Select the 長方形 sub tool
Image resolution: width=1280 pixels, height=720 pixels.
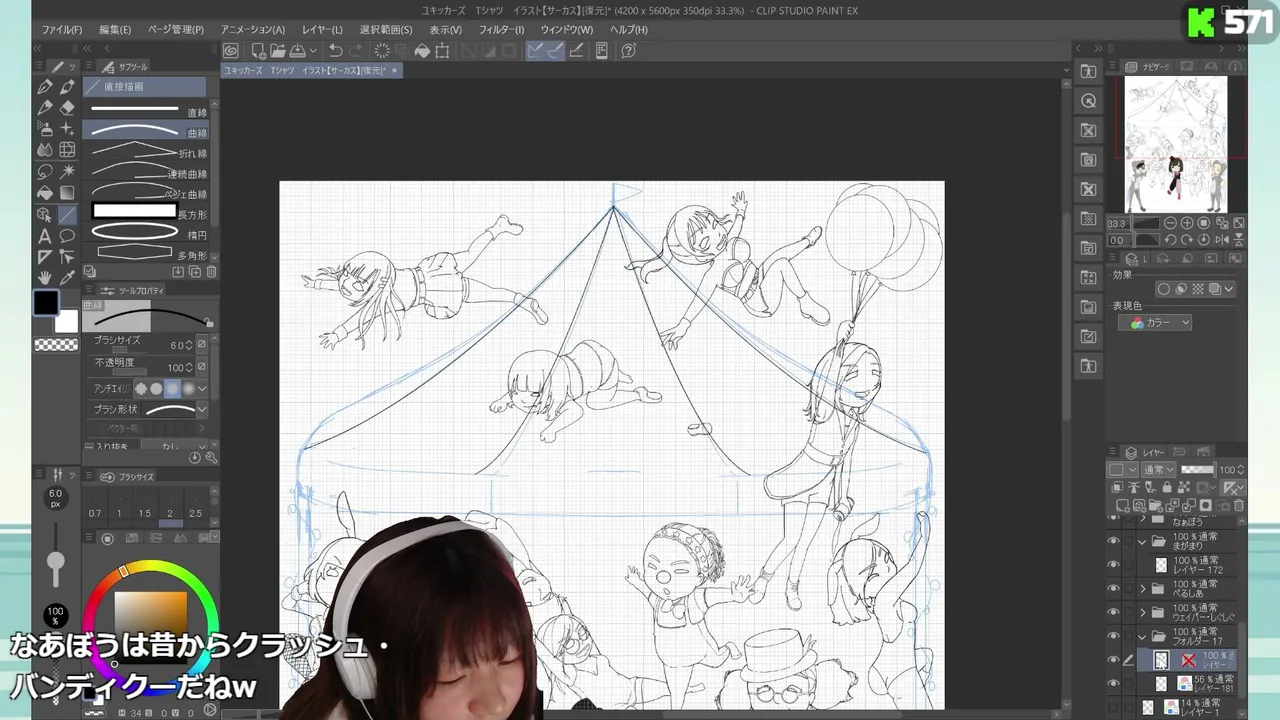(147, 212)
